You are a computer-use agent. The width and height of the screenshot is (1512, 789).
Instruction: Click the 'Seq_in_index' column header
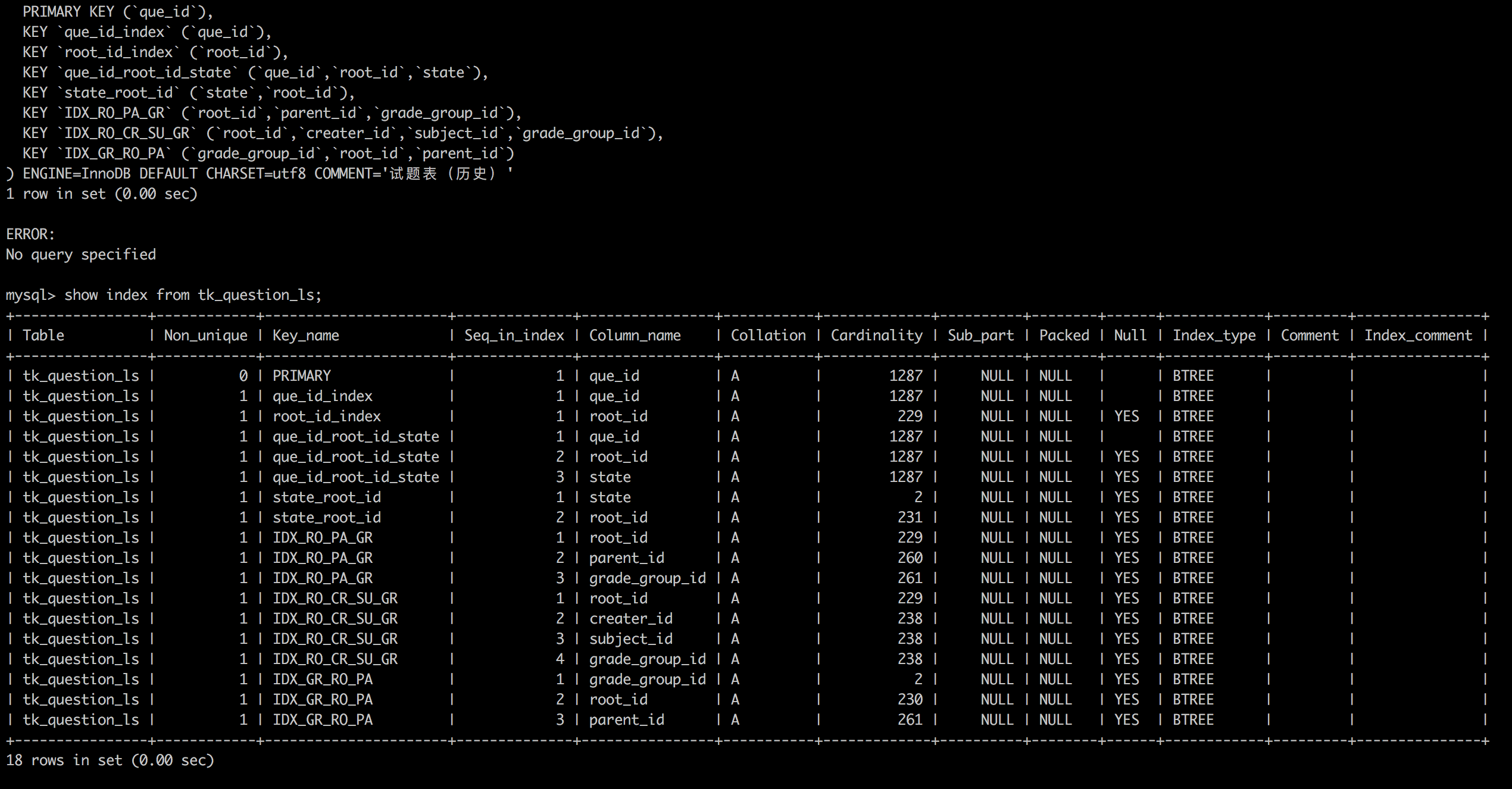[x=514, y=336]
